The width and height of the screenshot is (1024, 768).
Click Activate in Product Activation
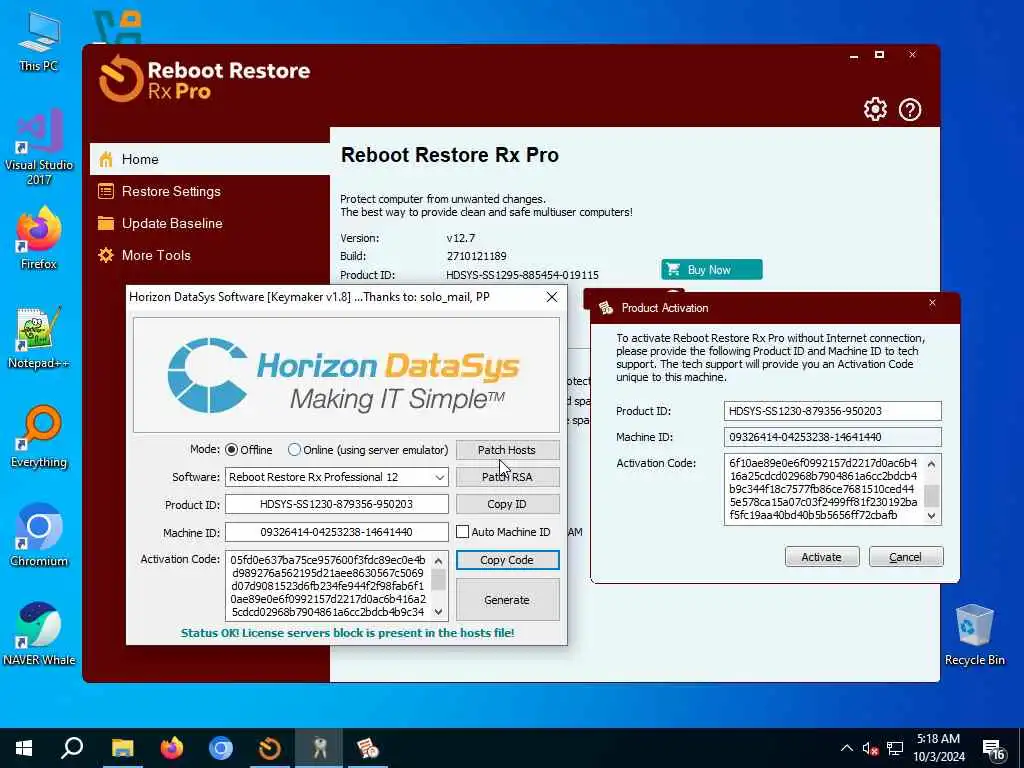point(822,557)
